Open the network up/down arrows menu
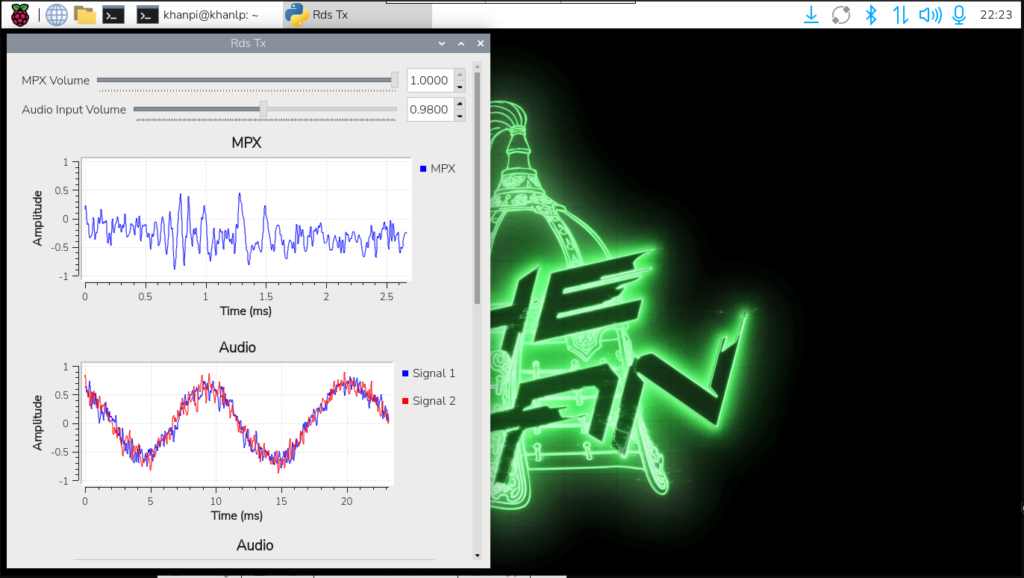The width and height of the screenshot is (1024, 578). tap(901, 14)
